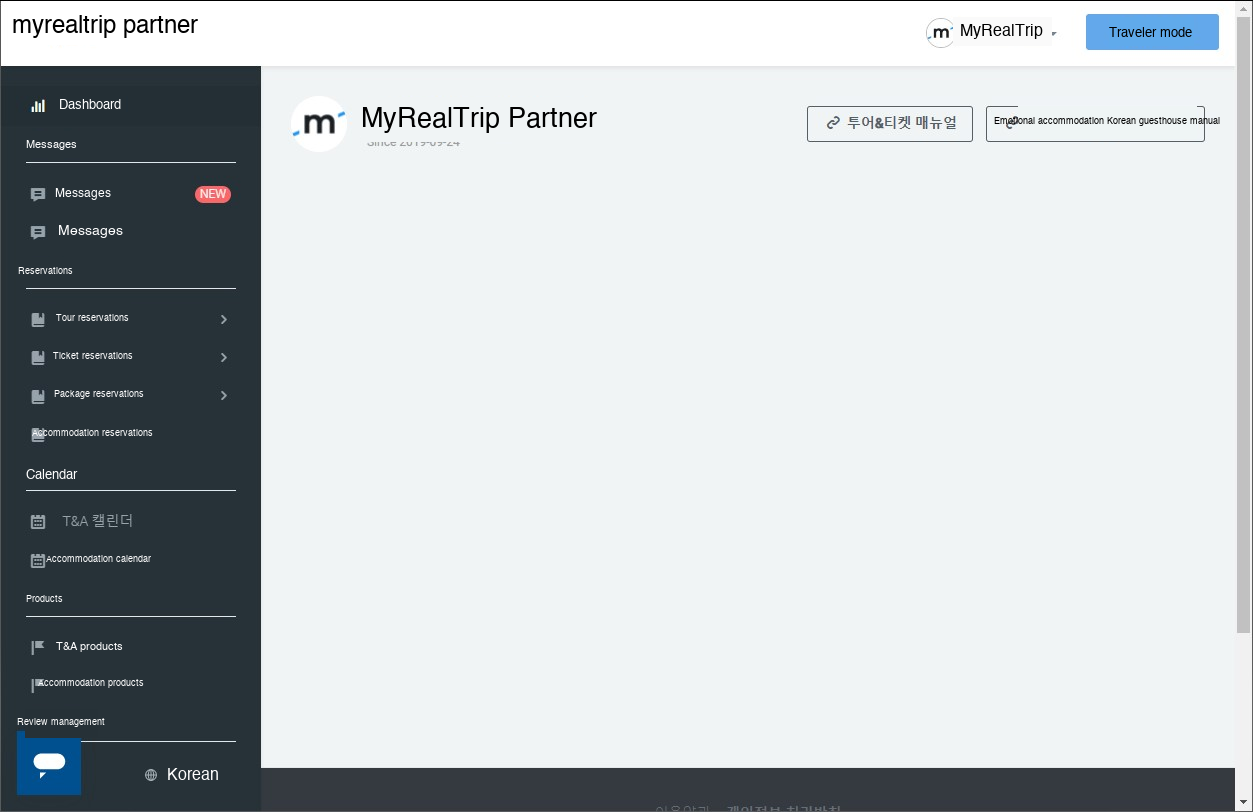The image size is (1253, 812).
Task: Switch to Traveler mode
Action: tap(1151, 32)
